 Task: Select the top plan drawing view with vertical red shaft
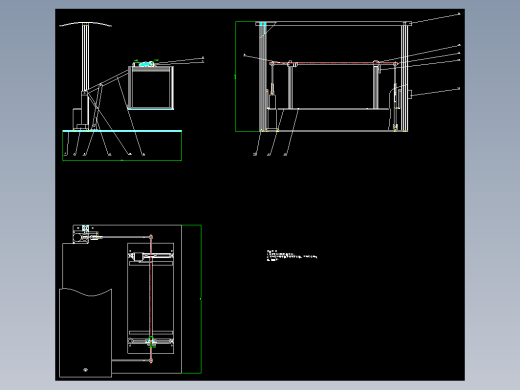click(x=130, y=301)
